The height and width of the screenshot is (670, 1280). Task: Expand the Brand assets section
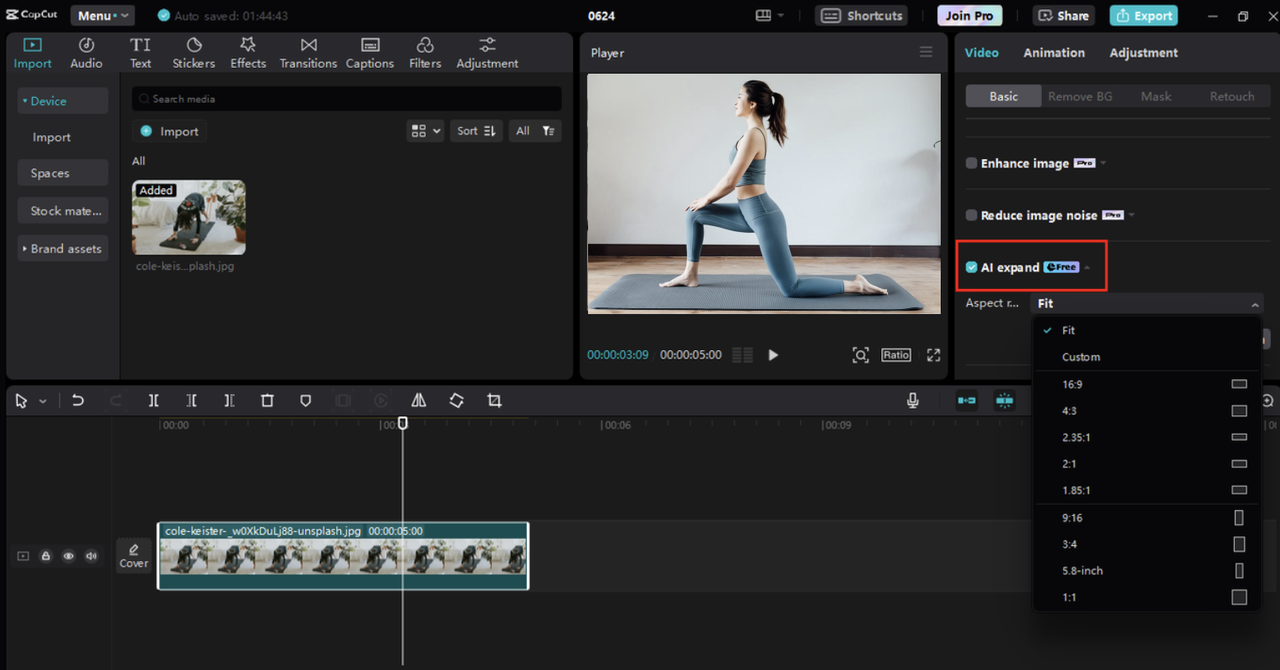coord(62,249)
